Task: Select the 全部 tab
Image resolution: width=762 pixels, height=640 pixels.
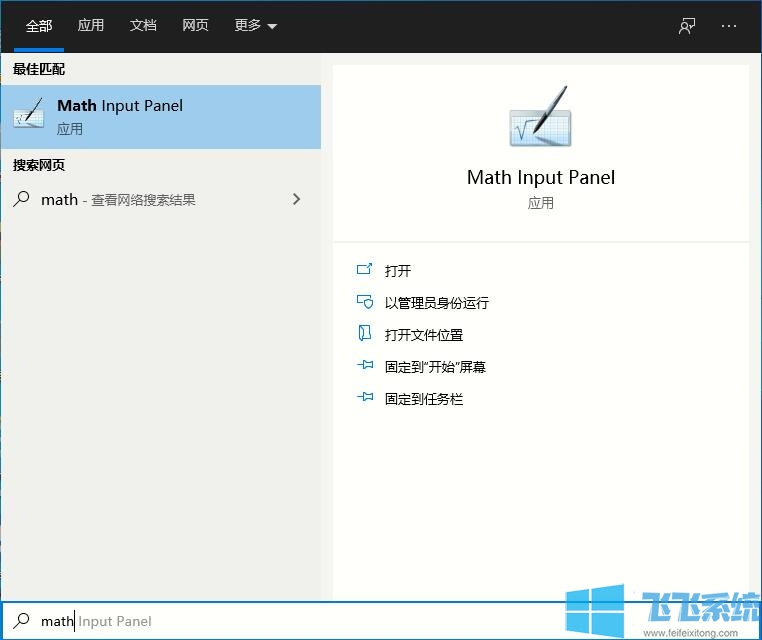Action: tap(39, 26)
